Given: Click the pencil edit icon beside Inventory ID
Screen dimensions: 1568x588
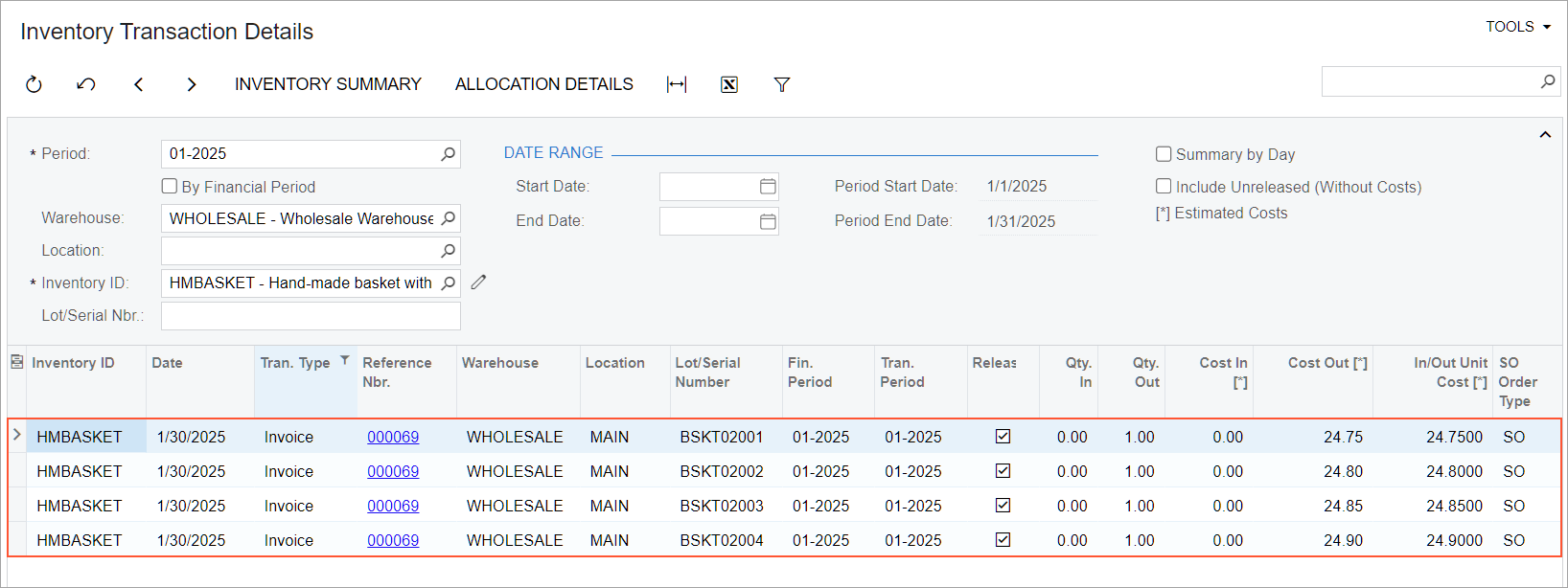Looking at the screenshot, I should point(479,283).
